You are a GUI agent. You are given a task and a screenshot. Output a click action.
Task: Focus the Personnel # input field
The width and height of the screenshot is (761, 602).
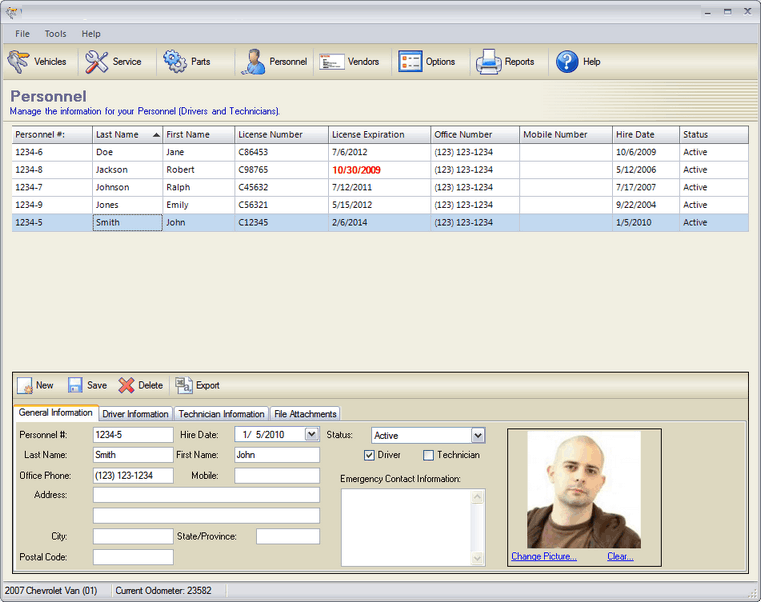[x=133, y=435]
